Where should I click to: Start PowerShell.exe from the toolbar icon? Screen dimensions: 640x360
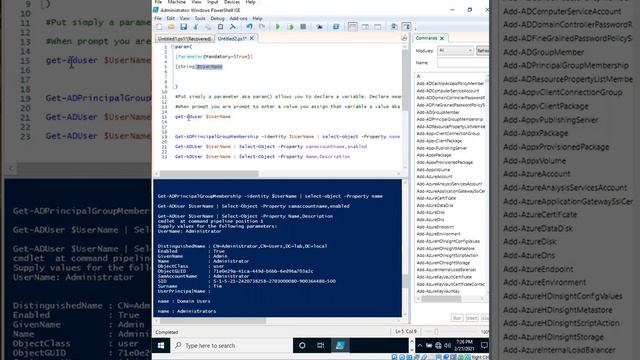[x=336, y=27]
